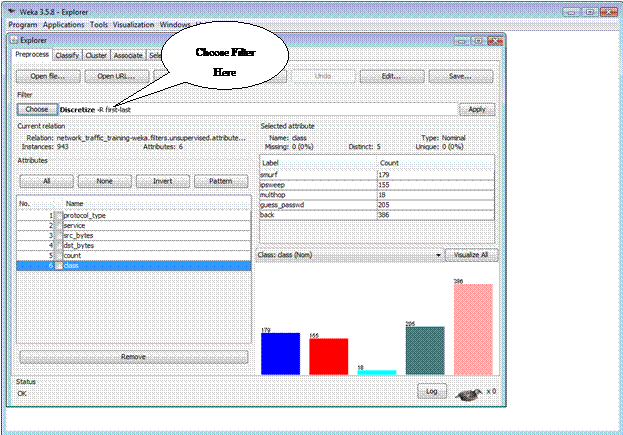The height and width of the screenshot is (435, 623).
Task: Click the blue smurf histogram bar
Action: [281, 354]
